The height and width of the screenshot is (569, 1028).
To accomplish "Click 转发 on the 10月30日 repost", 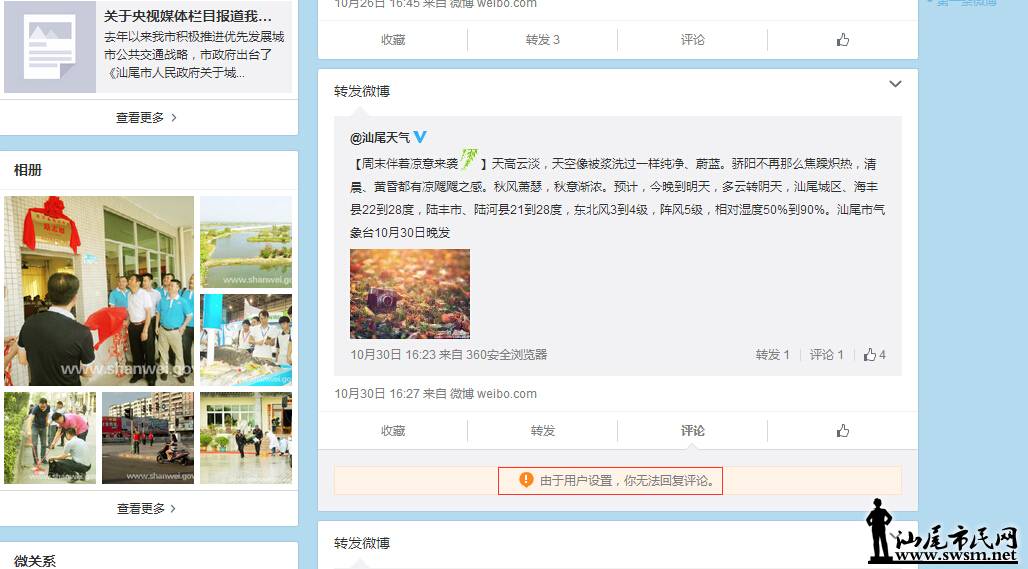I will point(543,431).
